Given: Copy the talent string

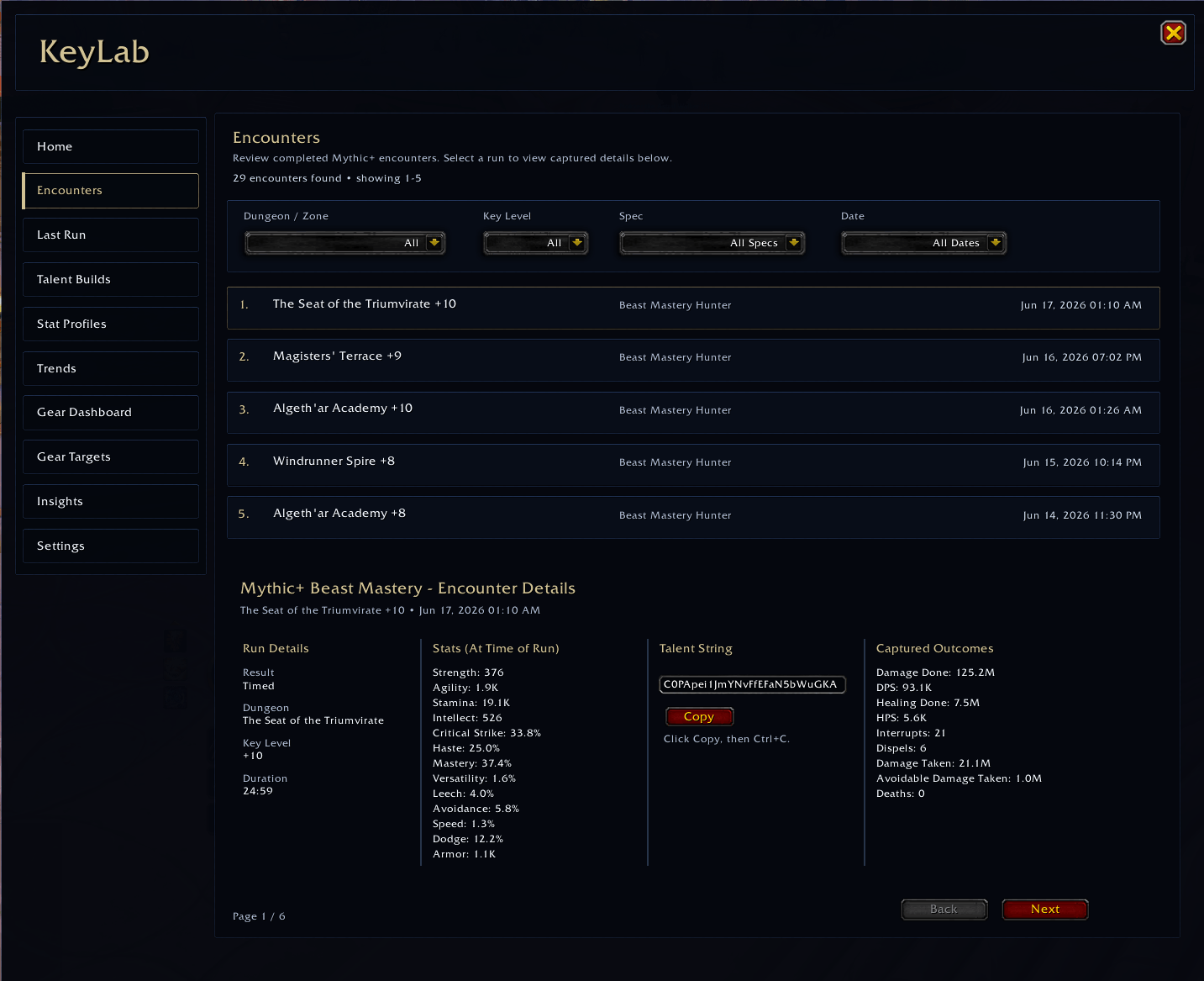Looking at the screenshot, I should (x=699, y=717).
